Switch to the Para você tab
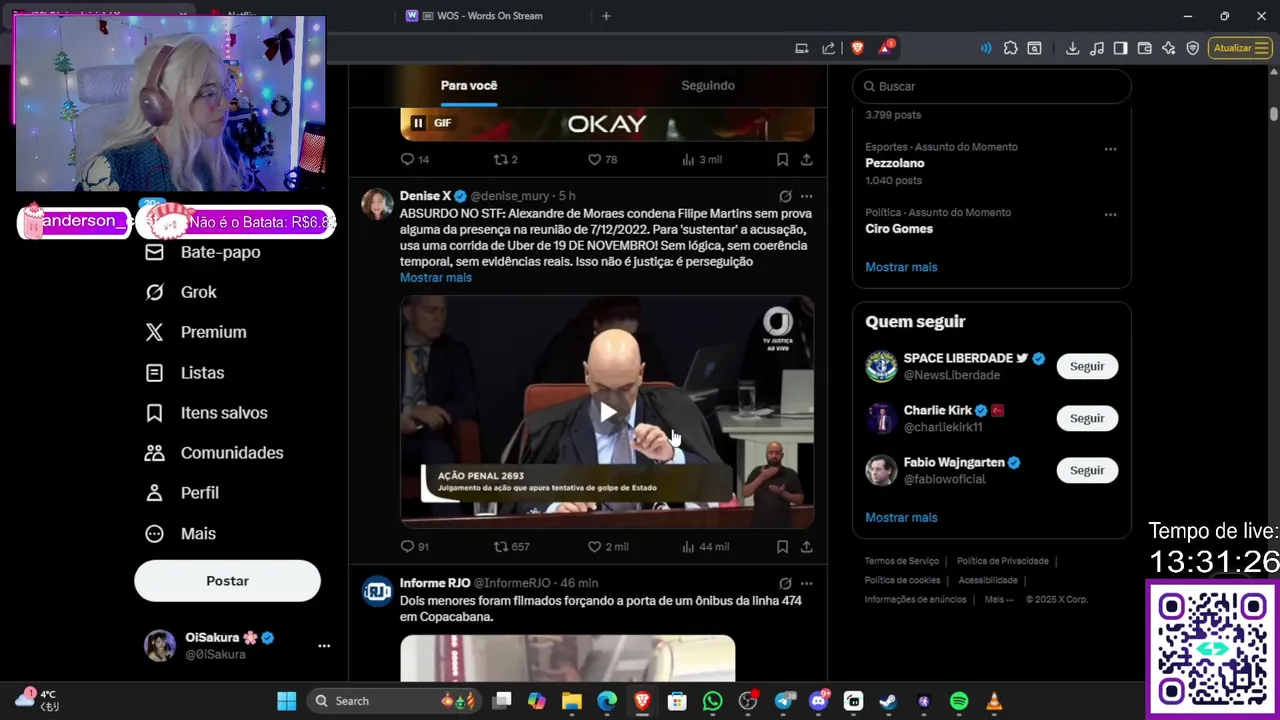 pyautogui.click(x=469, y=85)
